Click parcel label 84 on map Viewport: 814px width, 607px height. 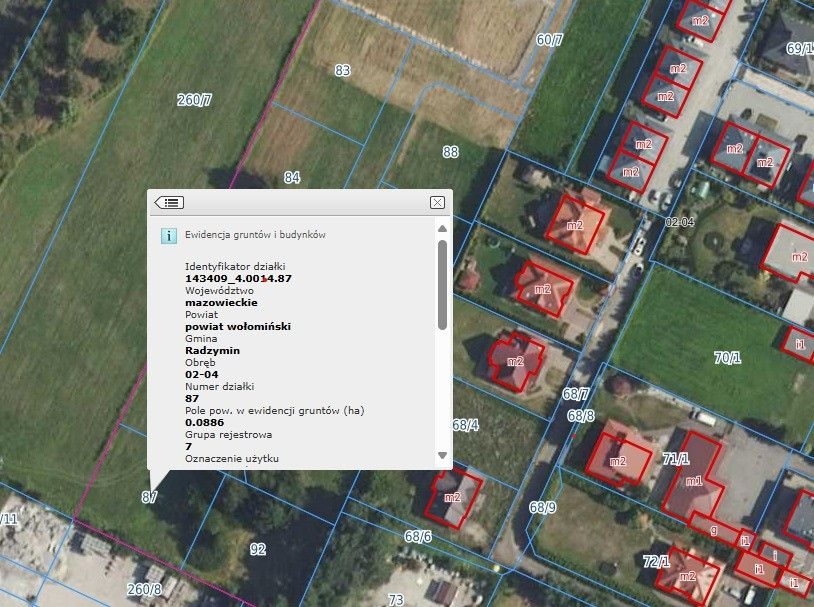[x=292, y=178]
